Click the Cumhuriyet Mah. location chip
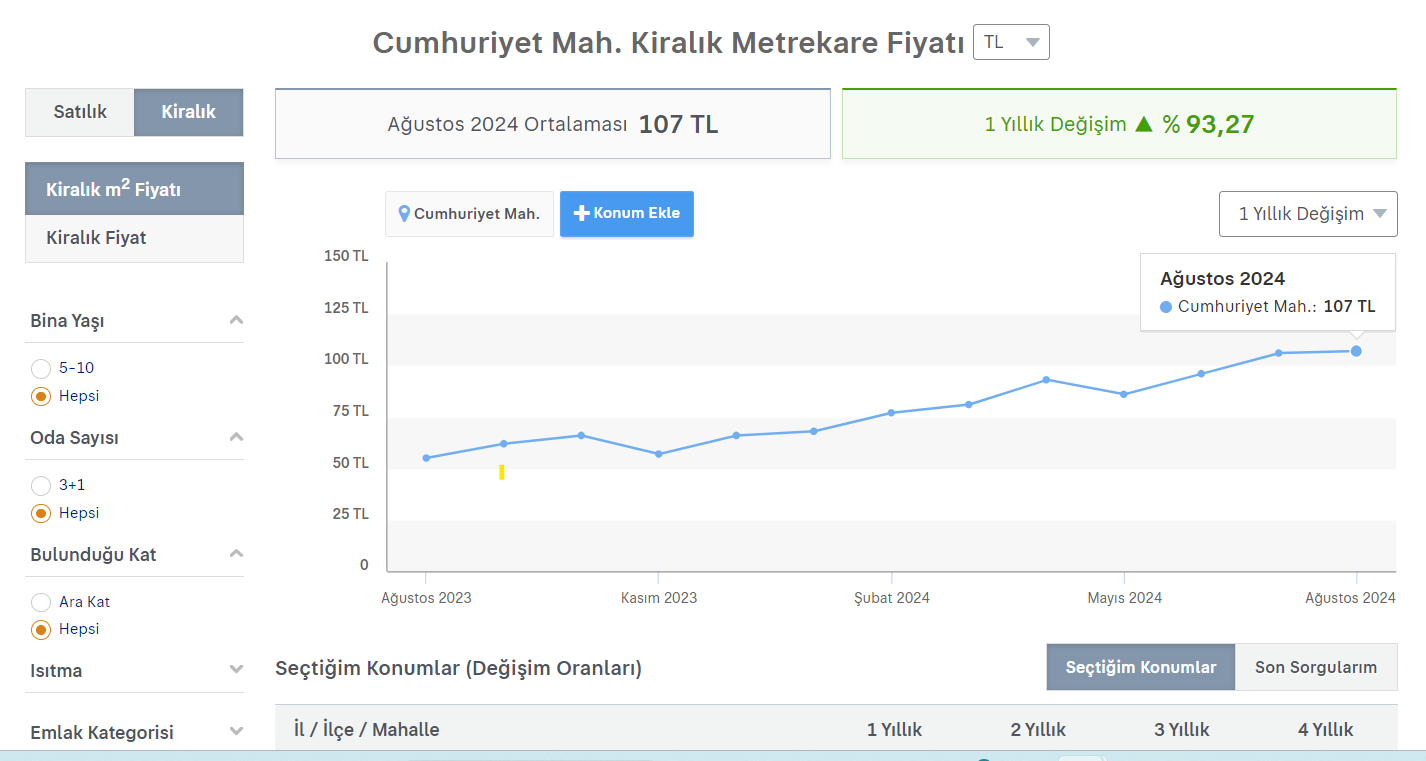Viewport: 1426px width, 761px height. click(469, 214)
